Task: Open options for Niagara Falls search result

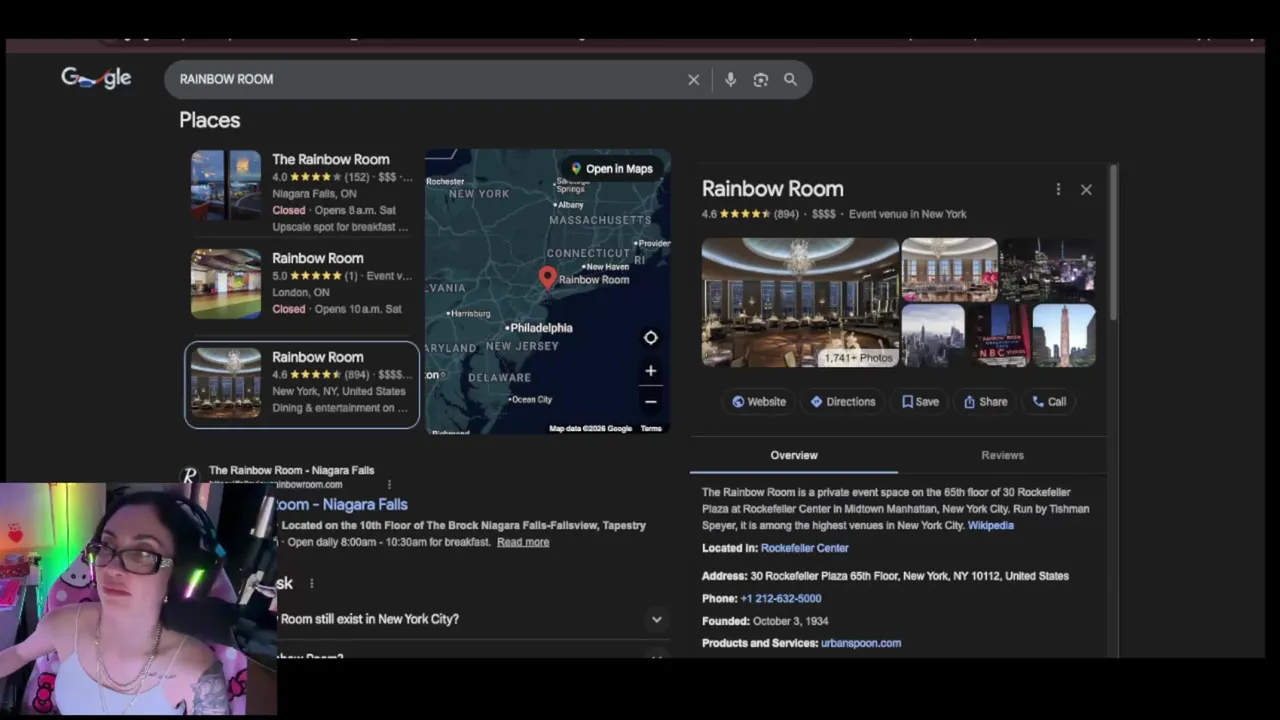Action: pos(389,484)
